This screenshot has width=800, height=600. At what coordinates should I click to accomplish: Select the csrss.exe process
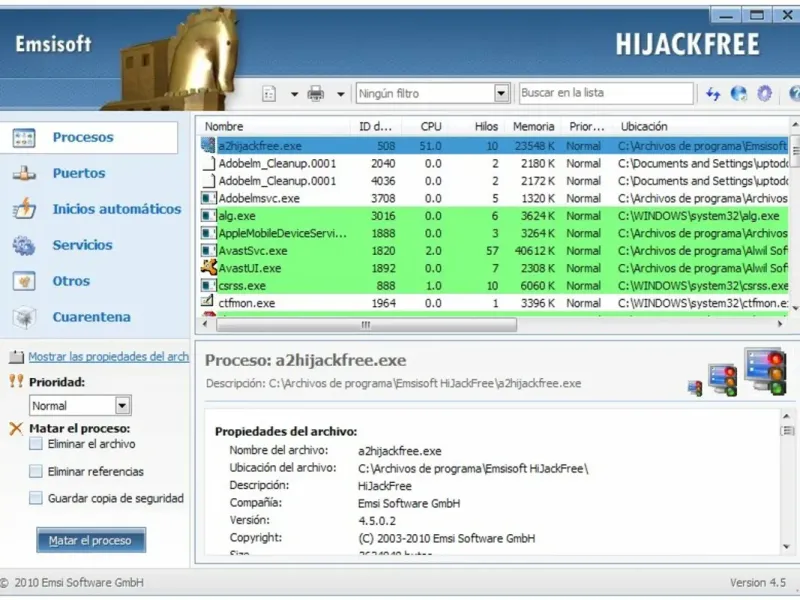tap(494, 285)
